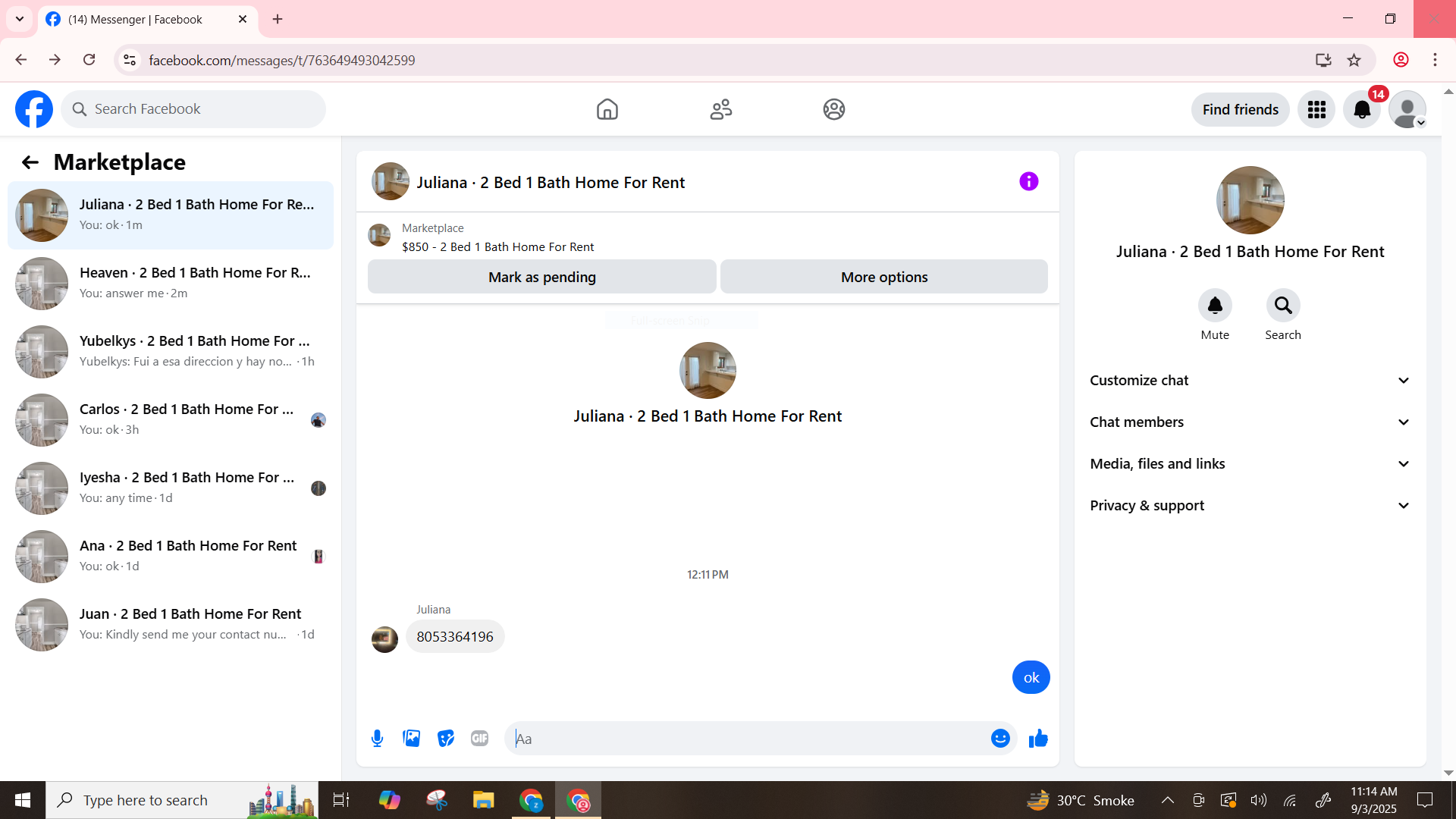Click the taskbar search box
The image size is (1456, 819).
point(182,800)
